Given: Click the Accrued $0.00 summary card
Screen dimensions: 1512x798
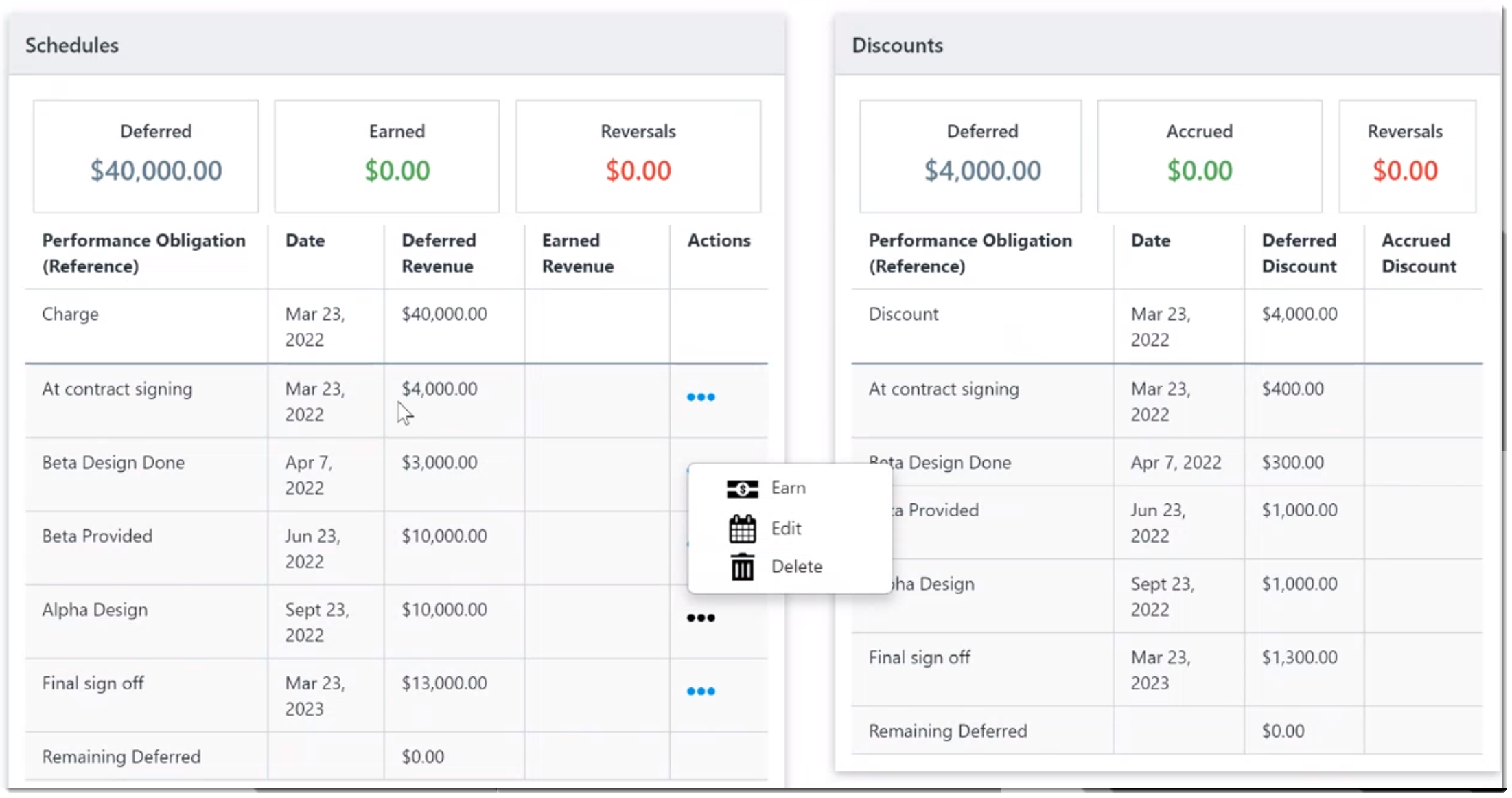Looking at the screenshot, I should tap(1209, 156).
